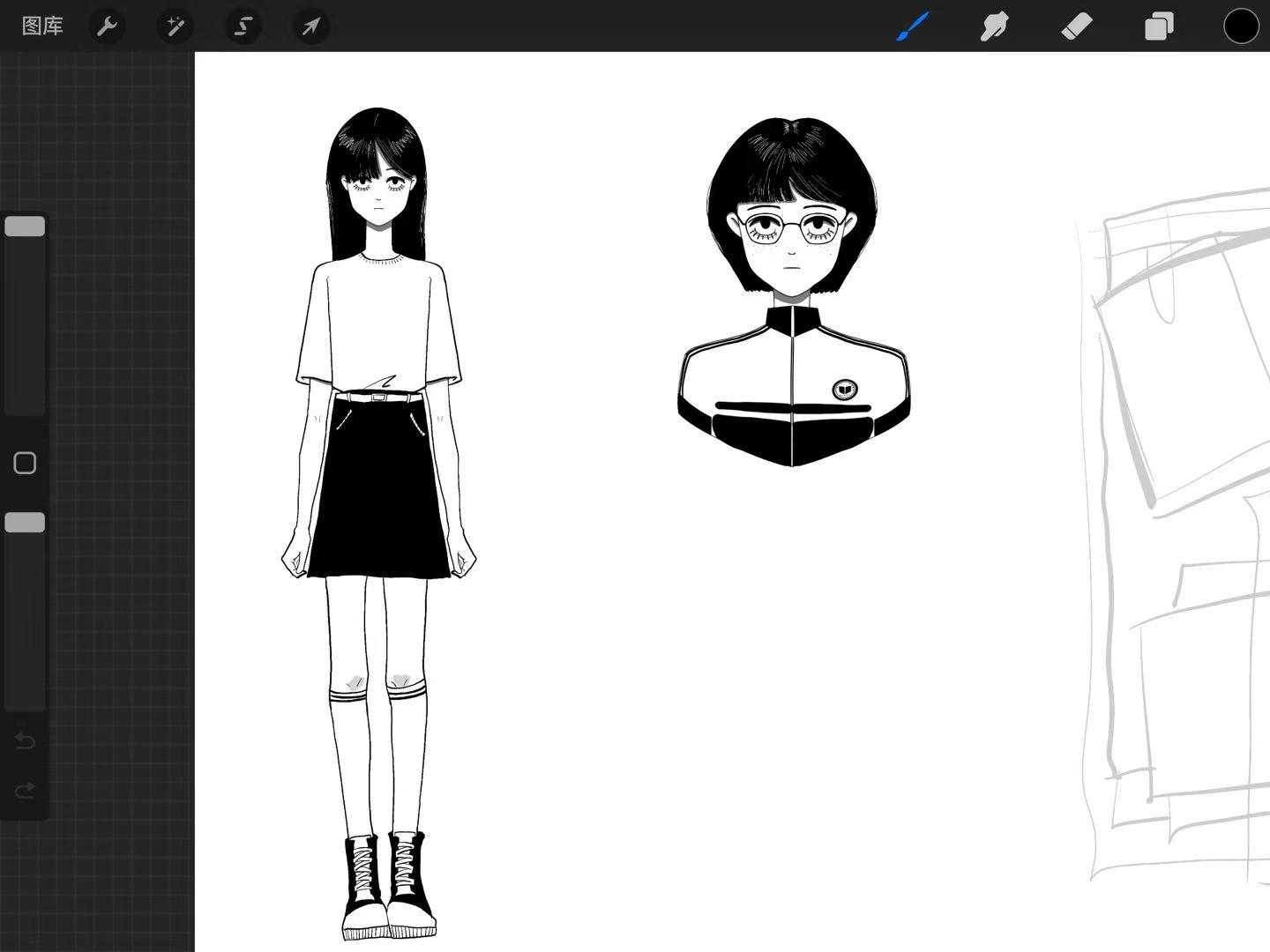Select the Eraser tool
Screen dimensions: 1270x952
click(x=1077, y=26)
